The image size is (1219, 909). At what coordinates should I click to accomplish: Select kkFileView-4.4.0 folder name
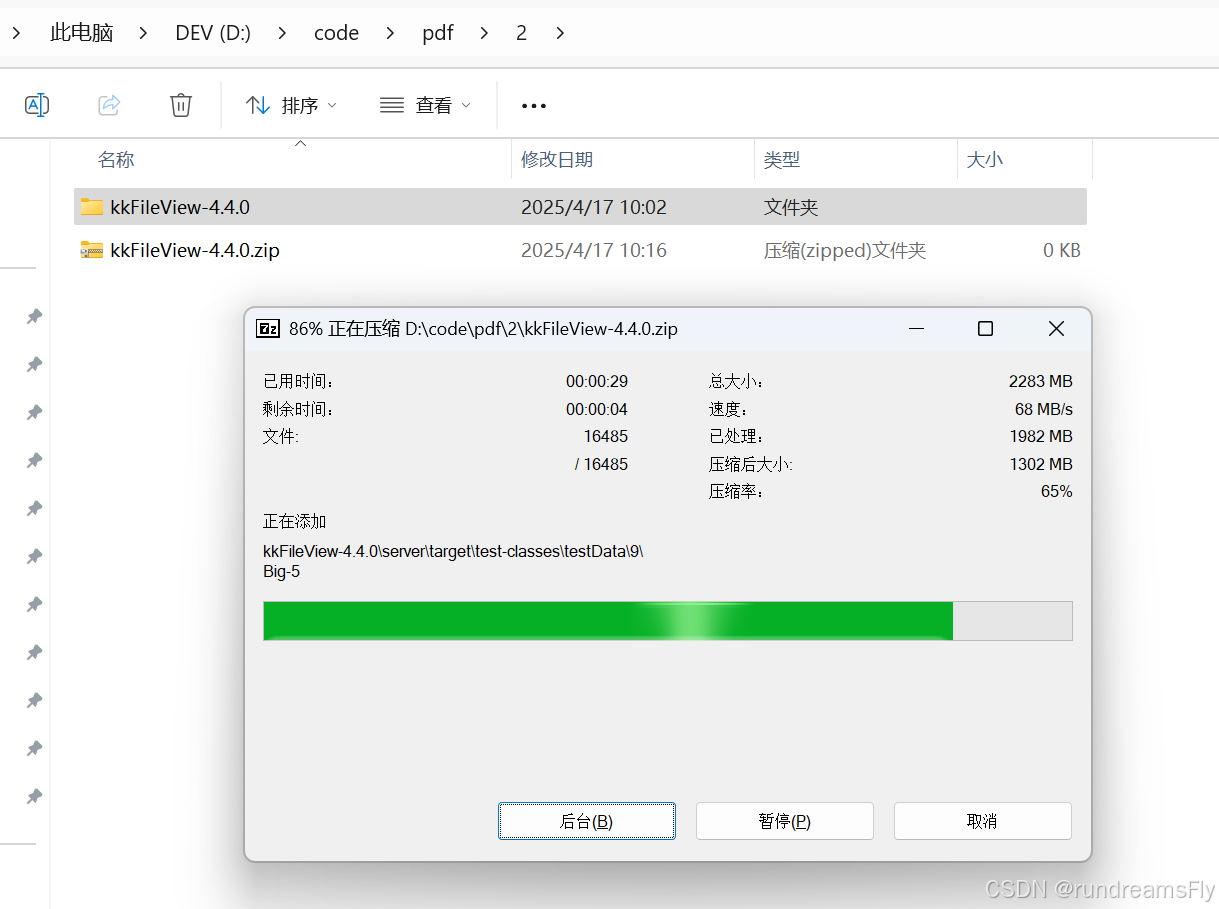(x=180, y=208)
